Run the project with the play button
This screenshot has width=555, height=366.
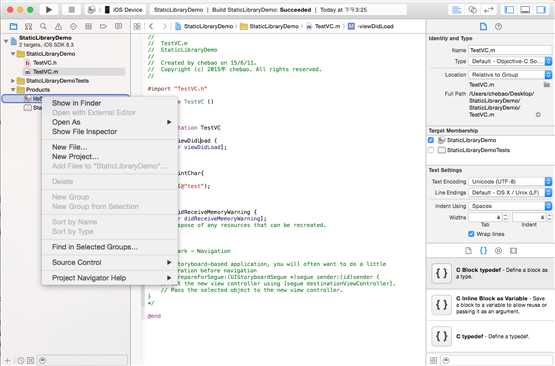[49, 10]
